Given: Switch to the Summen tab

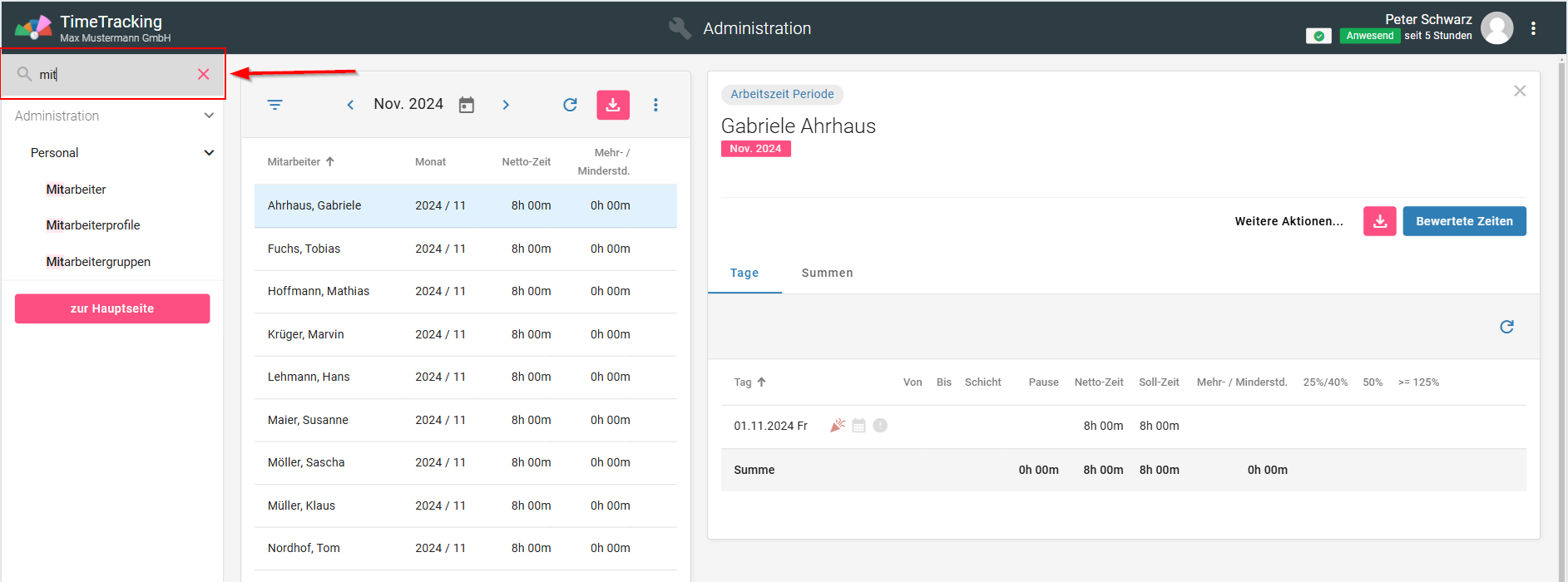Looking at the screenshot, I should (x=827, y=273).
